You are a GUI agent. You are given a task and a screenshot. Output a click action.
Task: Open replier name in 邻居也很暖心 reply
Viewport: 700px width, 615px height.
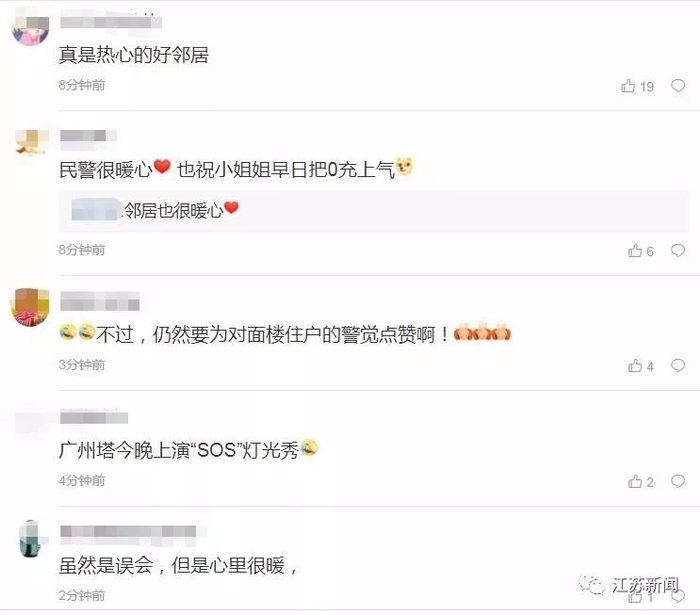click(96, 210)
